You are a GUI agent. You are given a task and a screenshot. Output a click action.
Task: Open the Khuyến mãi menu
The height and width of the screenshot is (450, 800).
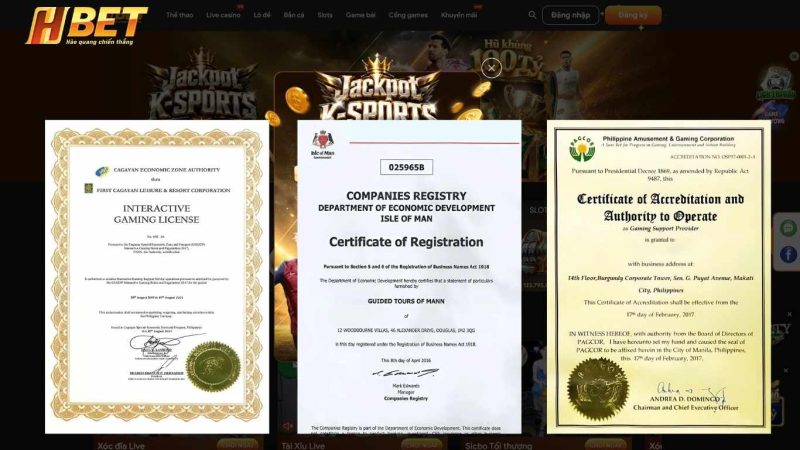click(x=459, y=15)
